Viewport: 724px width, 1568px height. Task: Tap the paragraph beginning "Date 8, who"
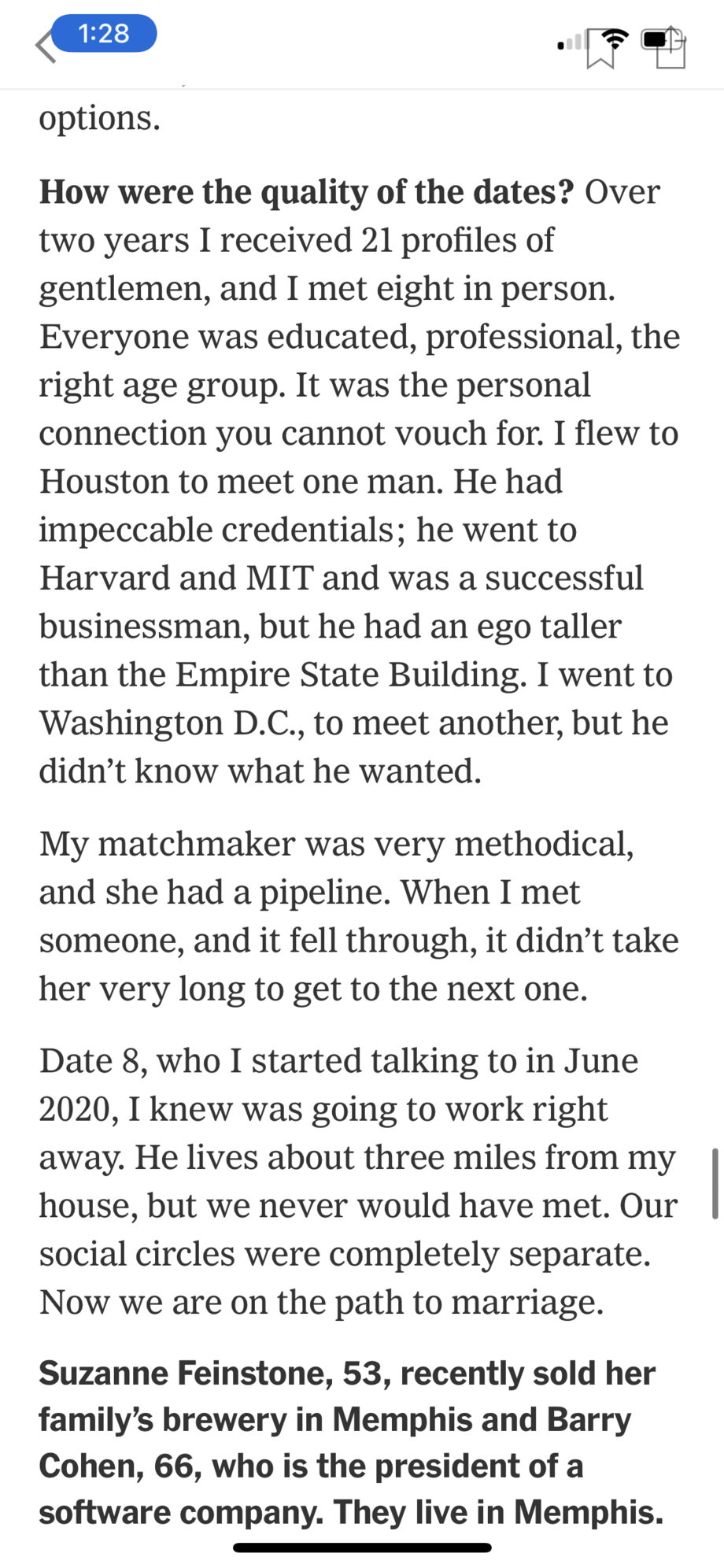pos(359,1182)
